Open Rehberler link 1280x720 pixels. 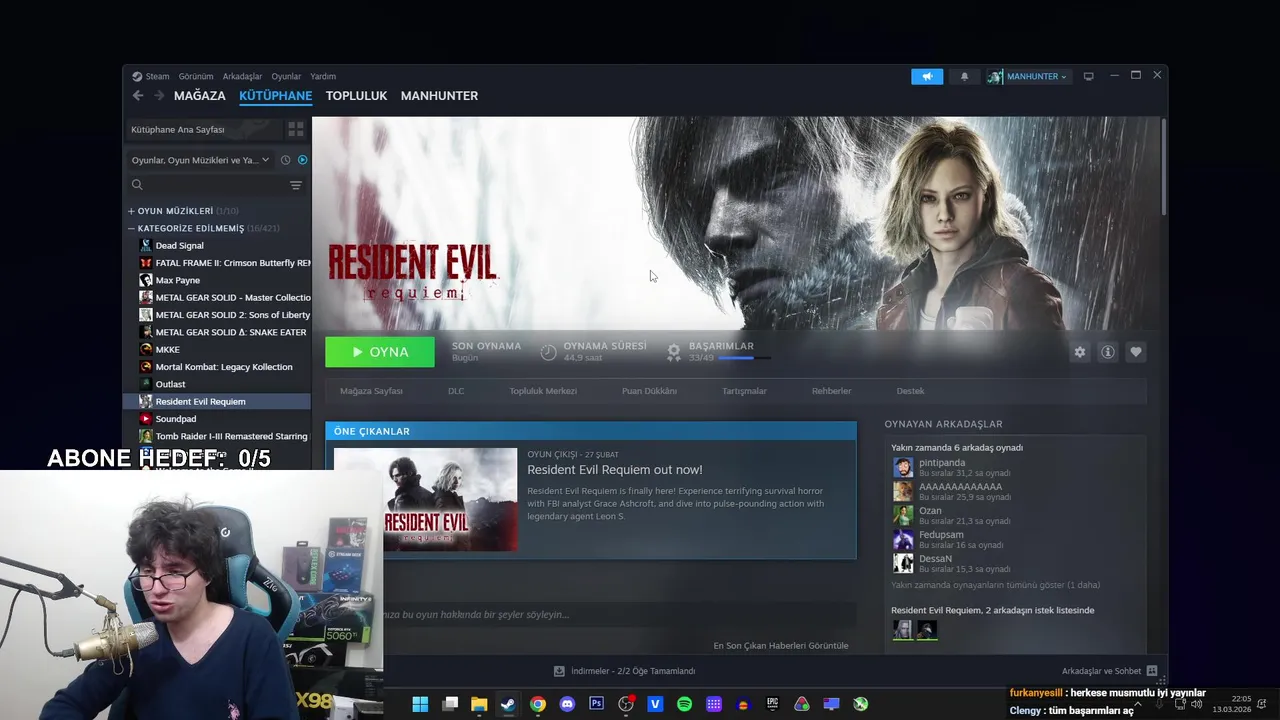coord(831,391)
